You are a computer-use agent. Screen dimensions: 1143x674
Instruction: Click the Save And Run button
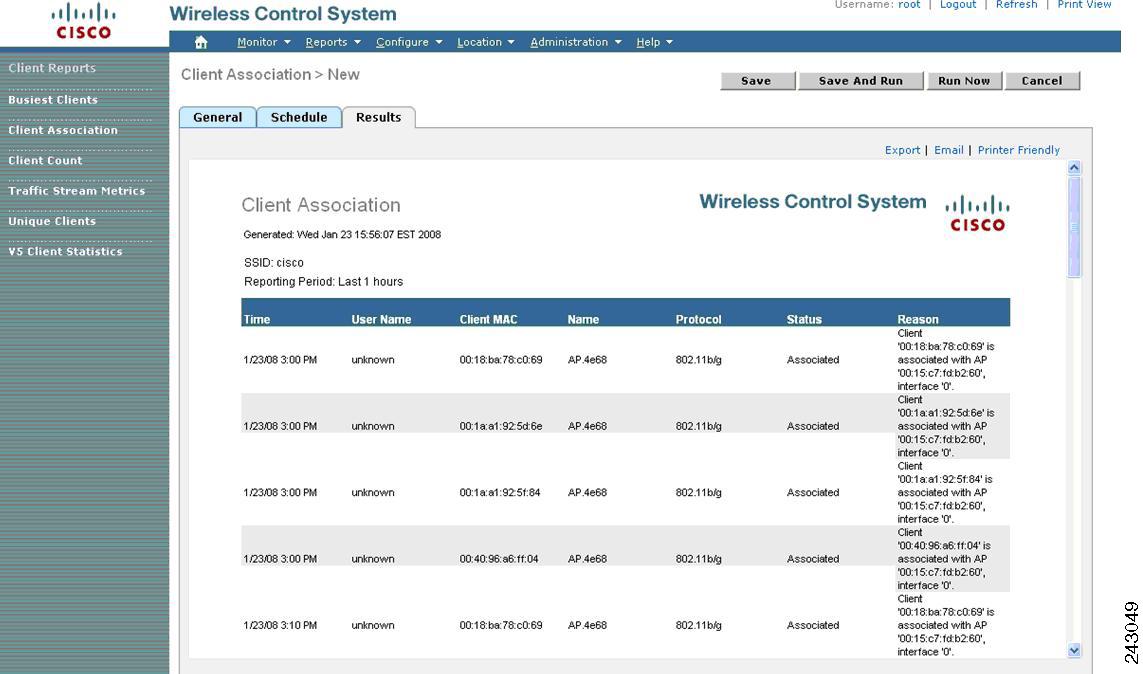(x=861, y=81)
